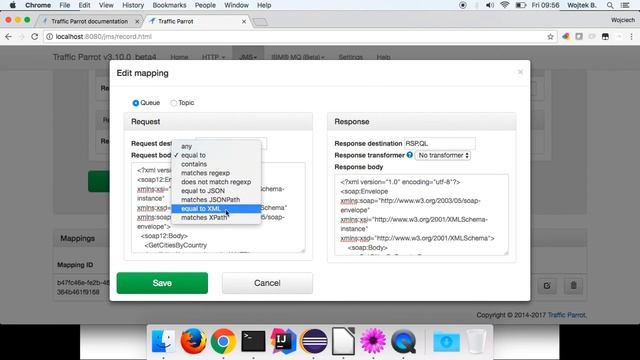Choose 'does not match regexp' option
This screenshot has height=360, width=640.
pyautogui.click(x=216, y=182)
